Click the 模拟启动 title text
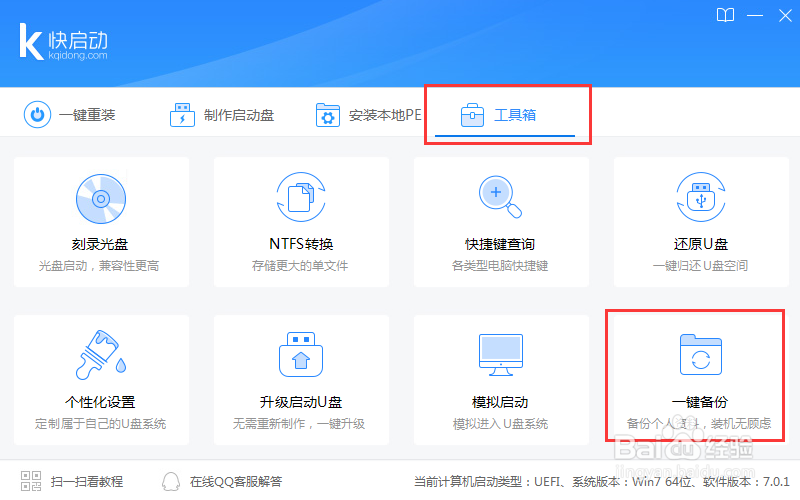The height and width of the screenshot is (500, 800). [500, 402]
